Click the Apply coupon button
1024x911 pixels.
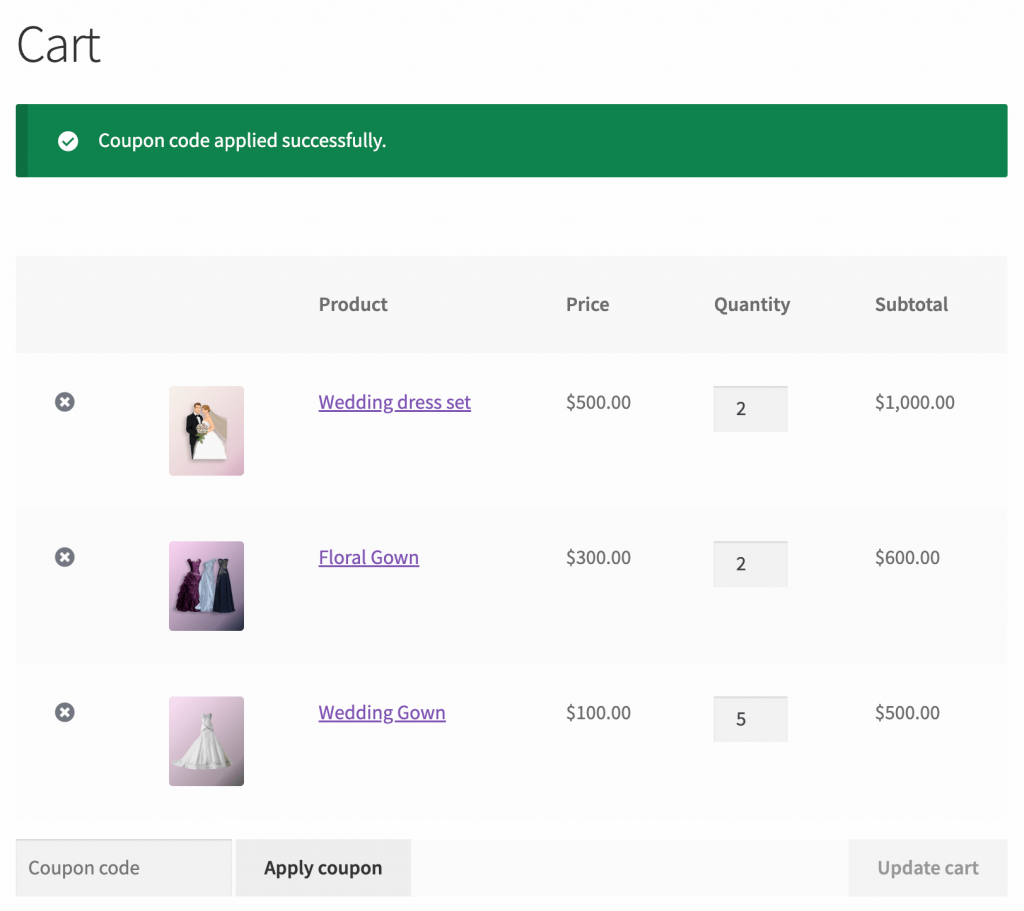(x=323, y=868)
